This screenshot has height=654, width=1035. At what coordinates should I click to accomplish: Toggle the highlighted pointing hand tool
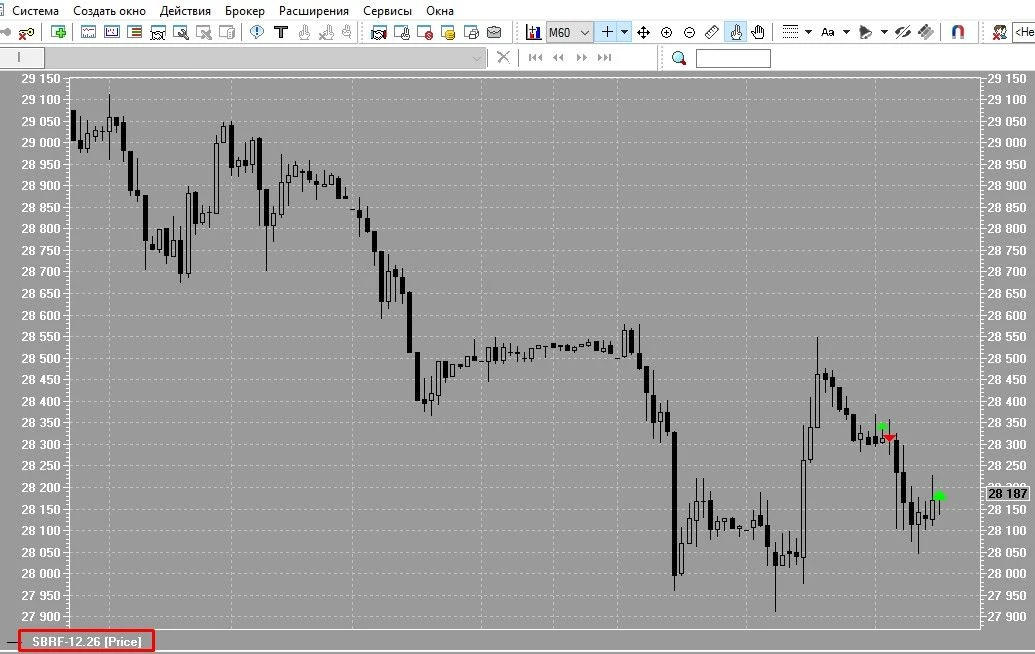coord(735,32)
